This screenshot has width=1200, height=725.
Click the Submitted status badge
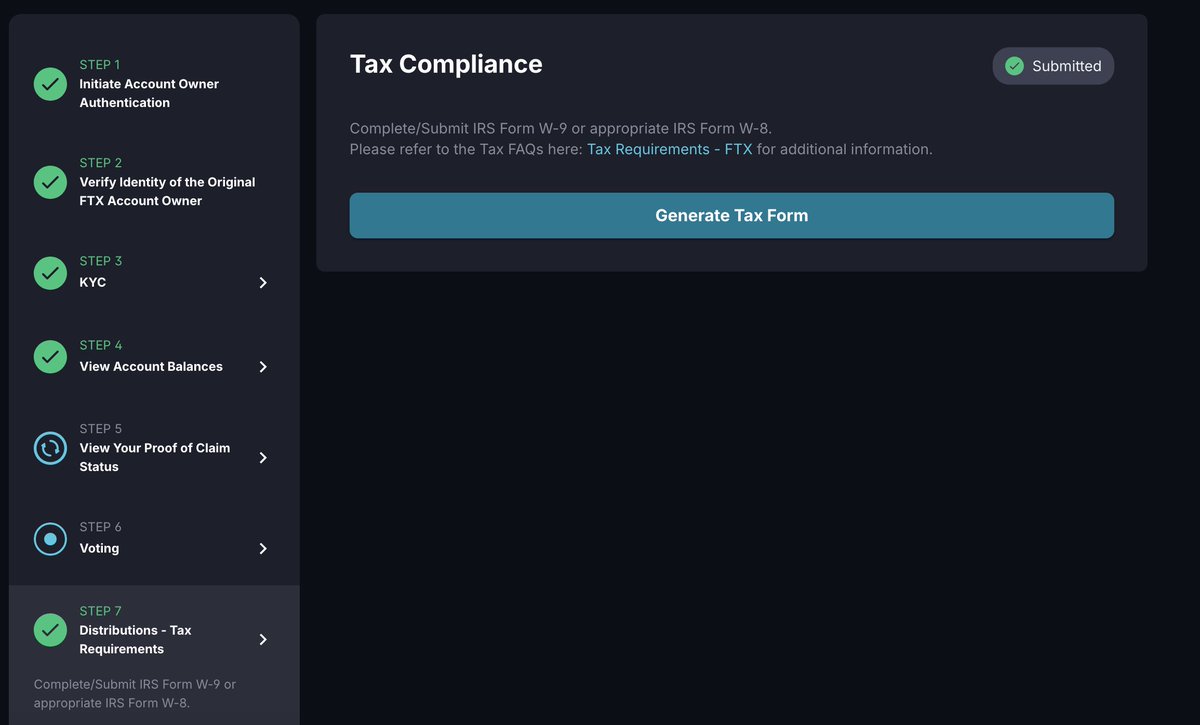pyautogui.click(x=1053, y=66)
